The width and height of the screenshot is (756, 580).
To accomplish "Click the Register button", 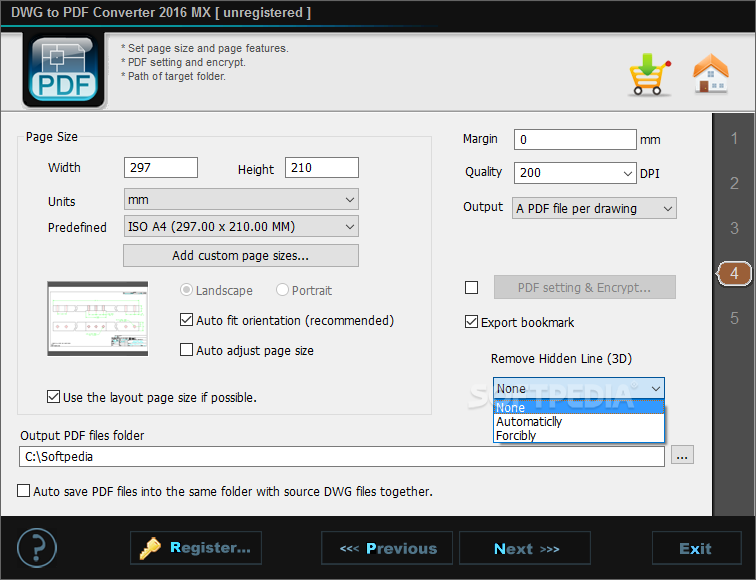I will [x=196, y=548].
